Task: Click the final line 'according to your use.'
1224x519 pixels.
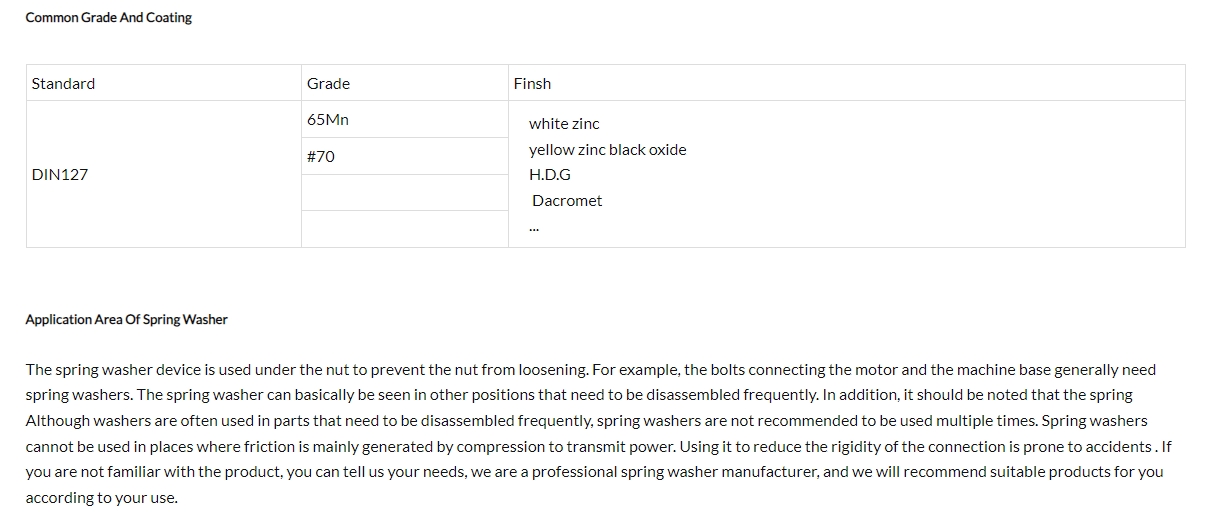Action: coord(101,498)
